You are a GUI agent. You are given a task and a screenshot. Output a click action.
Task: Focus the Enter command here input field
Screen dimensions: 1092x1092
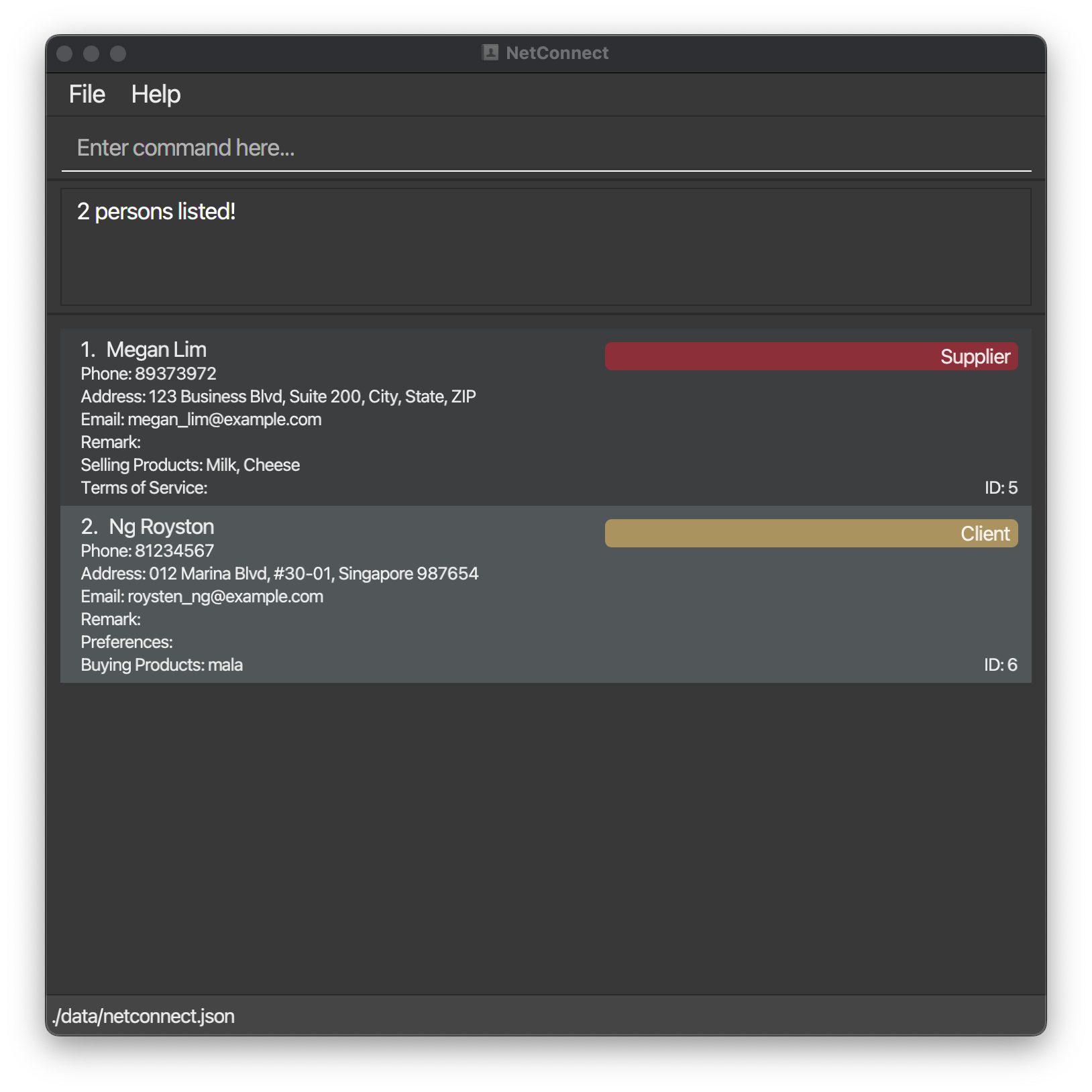[x=546, y=148]
